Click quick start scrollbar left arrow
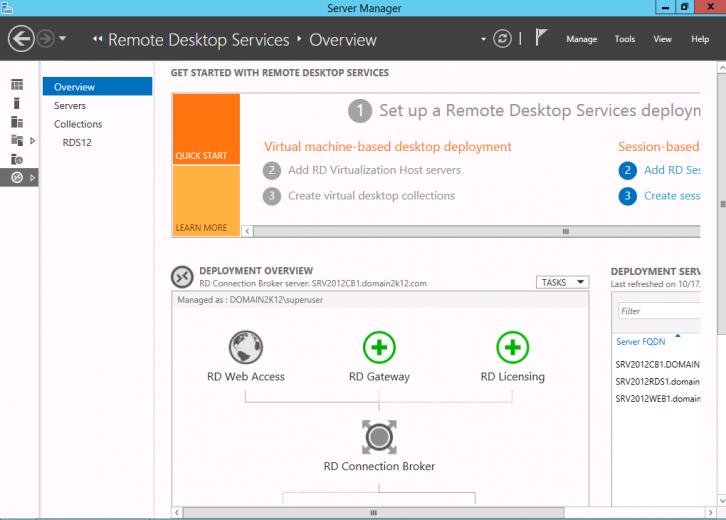The height and width of the screenshot is (520, 726). [248, 231]
